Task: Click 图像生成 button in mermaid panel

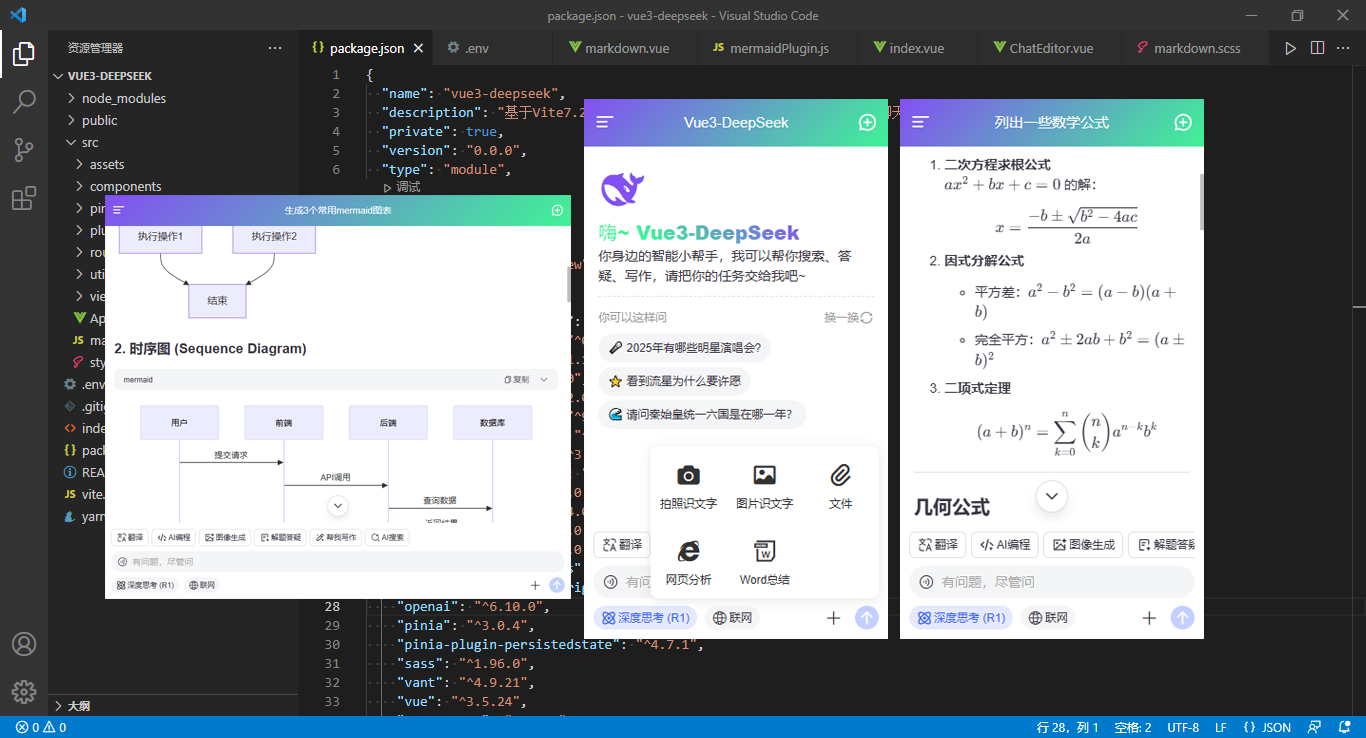Action: click(x=225, y=537)
